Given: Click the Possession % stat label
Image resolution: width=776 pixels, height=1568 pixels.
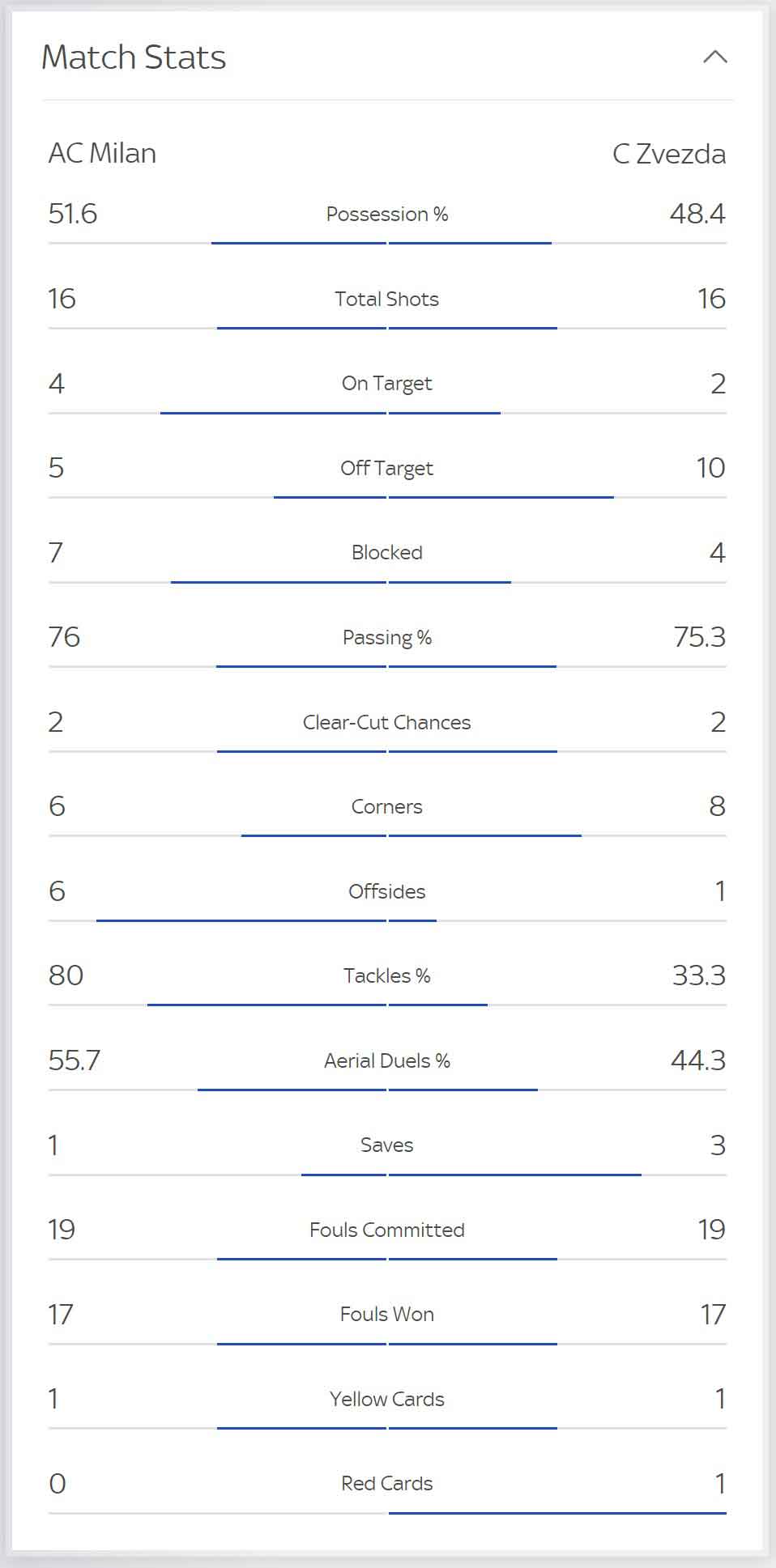Looking at the screenshot, I should click(387, 214).
